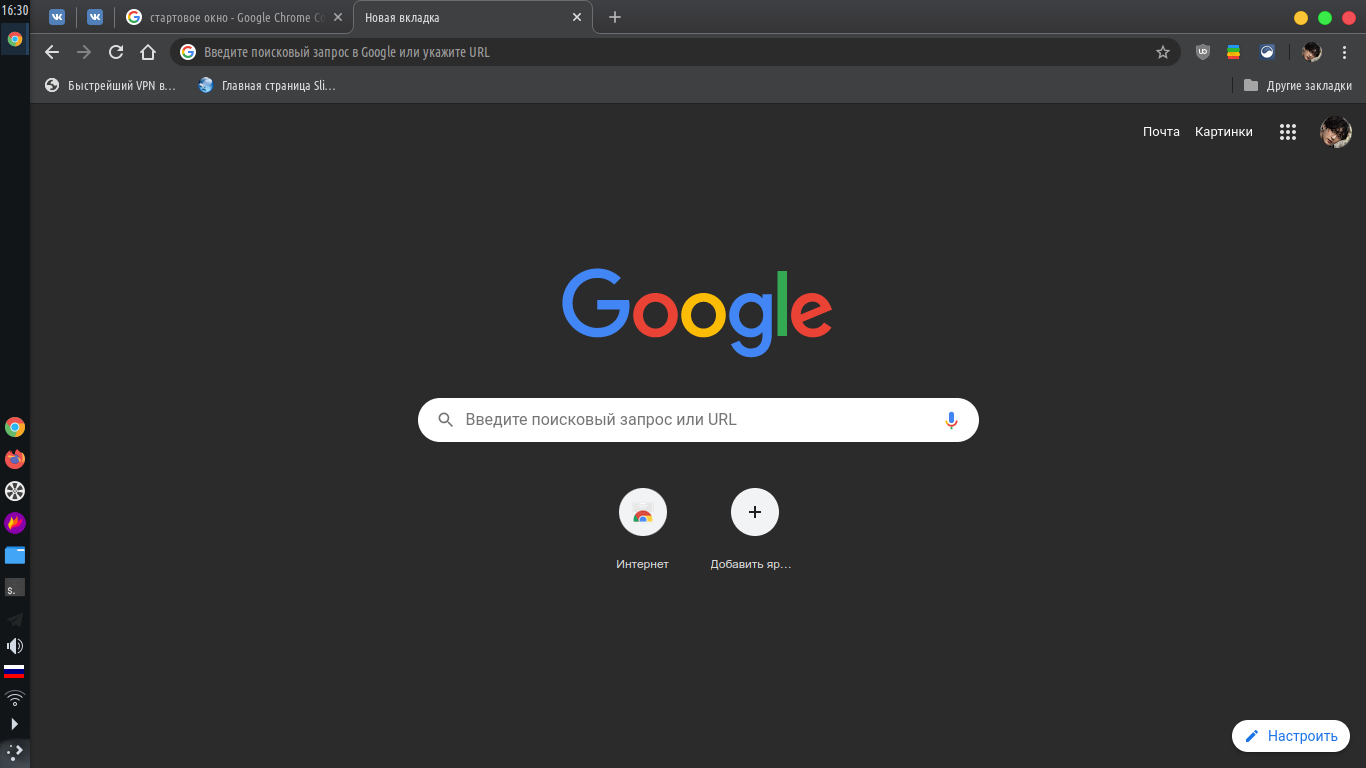Open a new tab with plus button

pyautogui.click(x=615, y=17)
